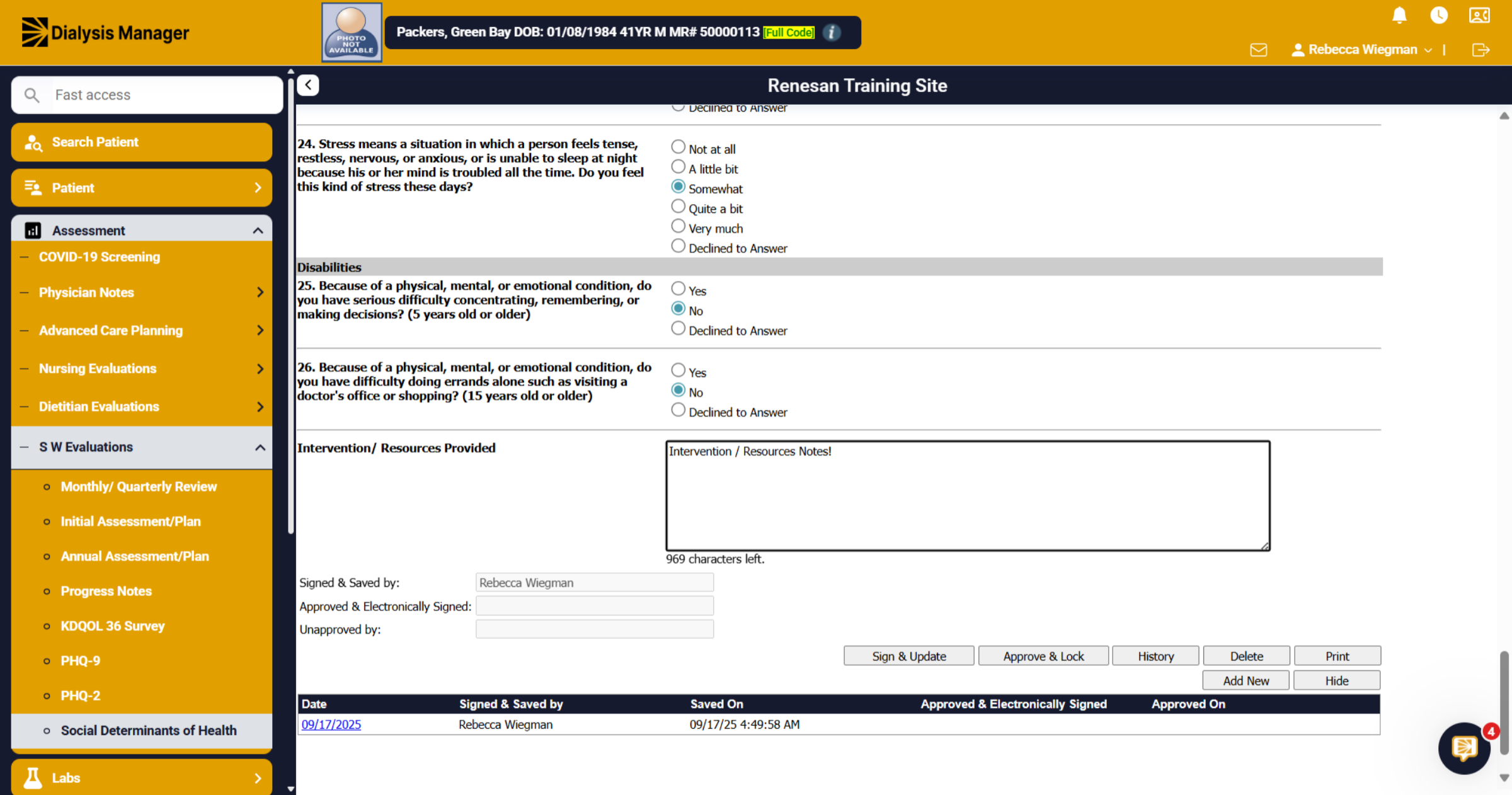
Task: Click the logout arrow icon
Action: click(x=1480, y=50)
